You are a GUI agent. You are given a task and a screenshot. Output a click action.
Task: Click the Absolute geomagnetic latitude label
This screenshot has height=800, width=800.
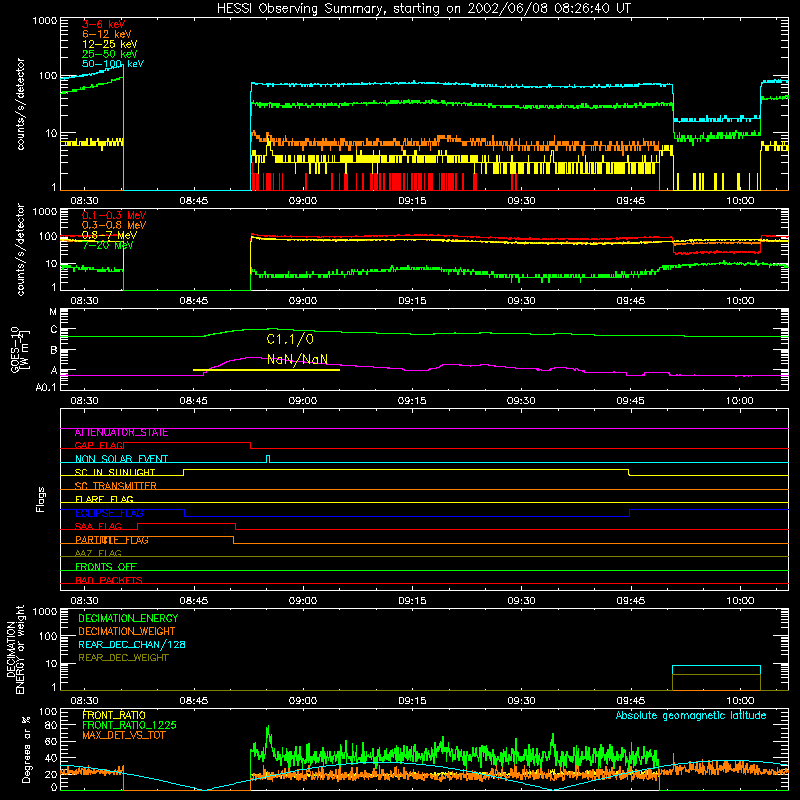click(691, 715)
